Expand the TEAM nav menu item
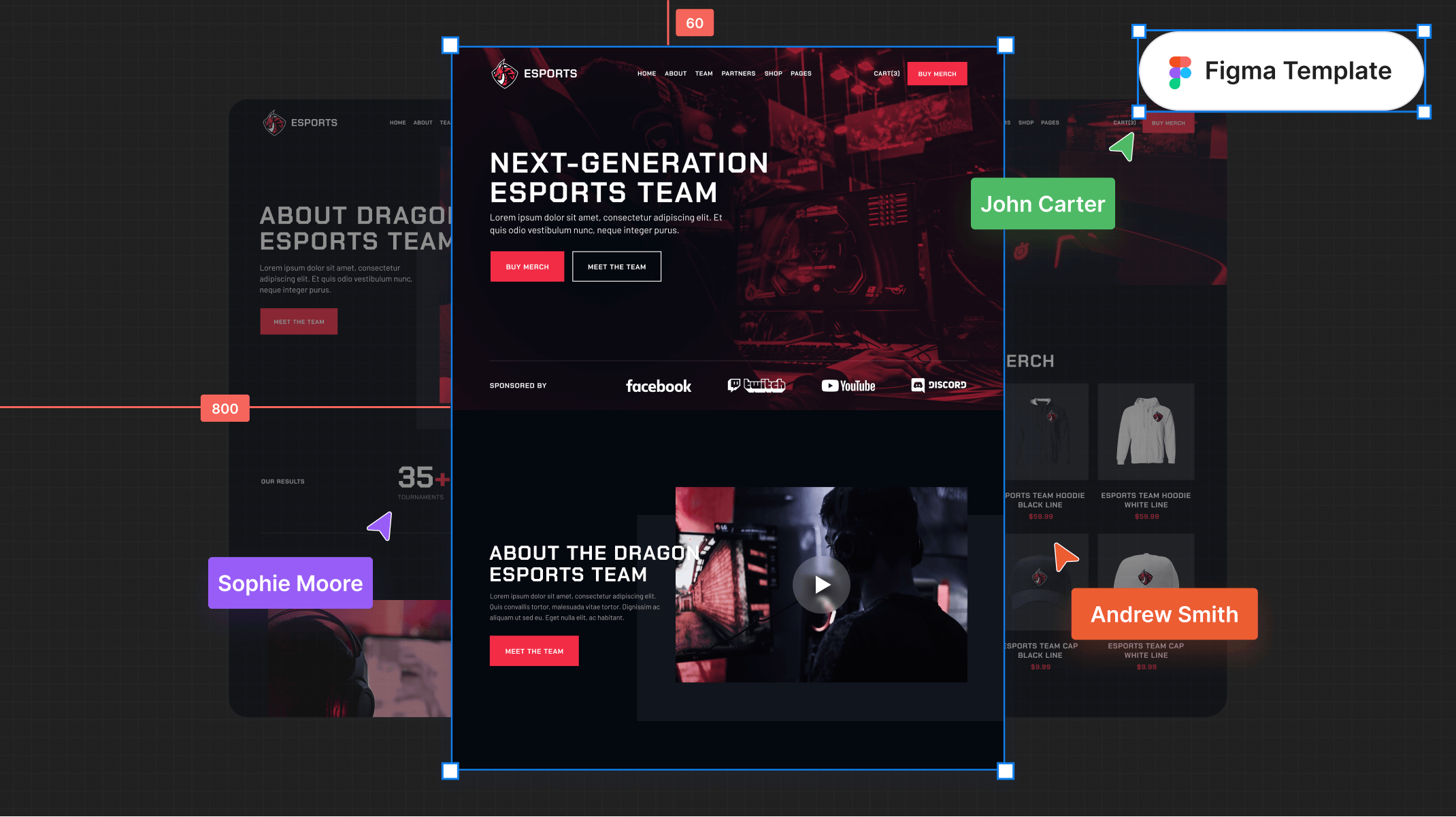 pos(704,73)
